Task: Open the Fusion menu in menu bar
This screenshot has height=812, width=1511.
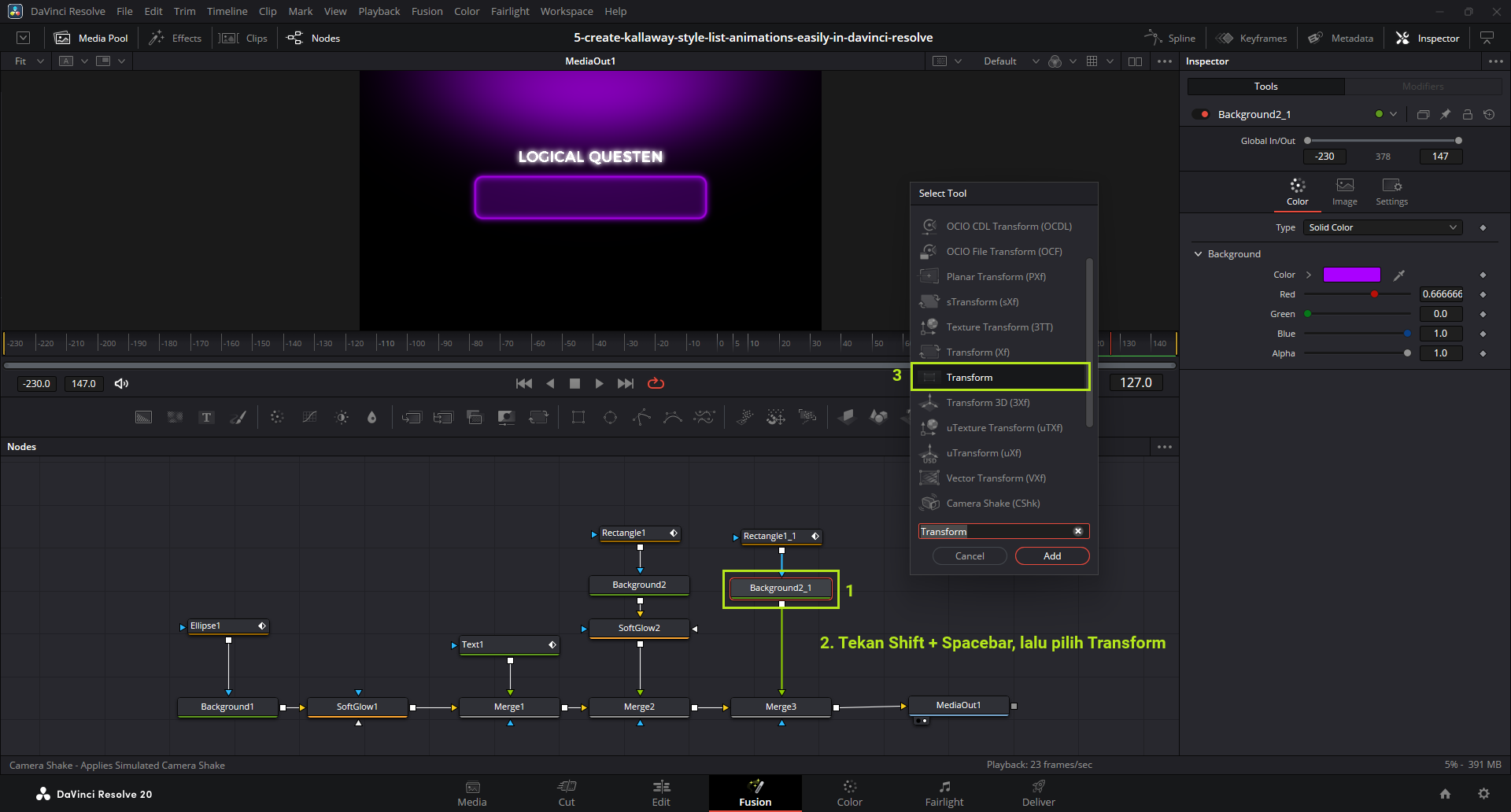Action: click(x=427, y=12)
